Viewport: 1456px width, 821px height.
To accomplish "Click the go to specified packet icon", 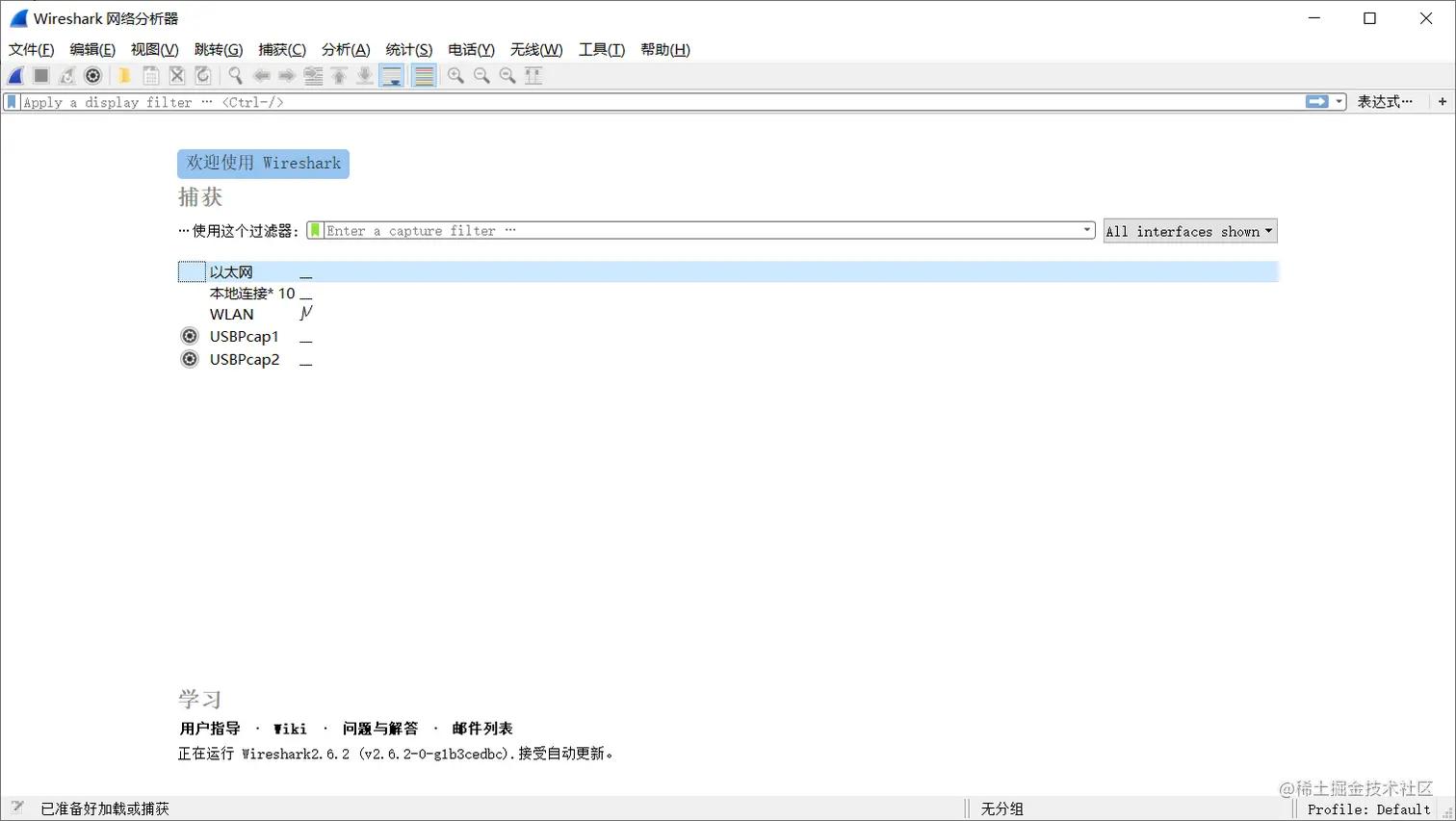I will click(313, 76).
